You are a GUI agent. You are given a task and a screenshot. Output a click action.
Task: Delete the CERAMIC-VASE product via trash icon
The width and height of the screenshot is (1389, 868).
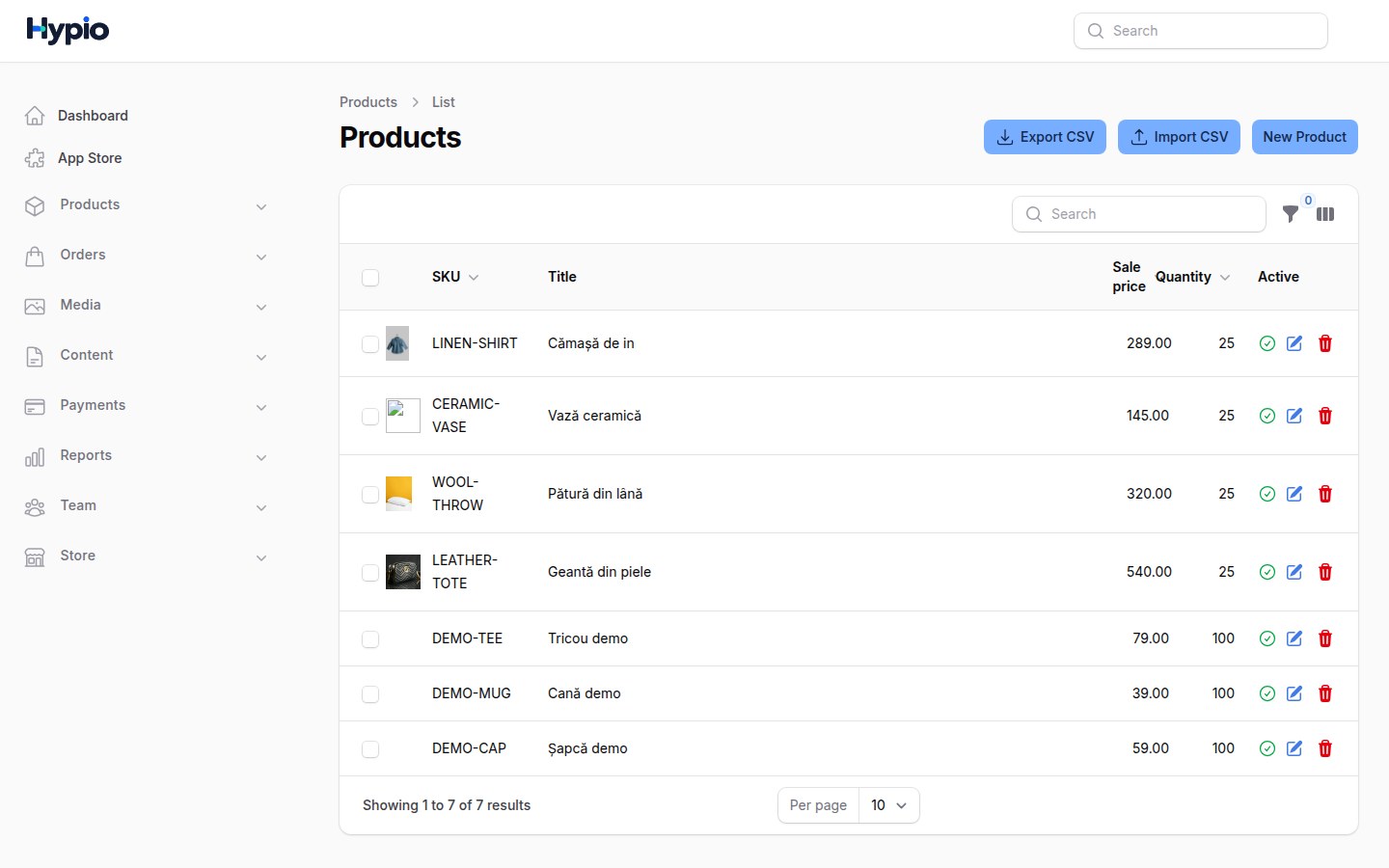tap(1325, 416)
